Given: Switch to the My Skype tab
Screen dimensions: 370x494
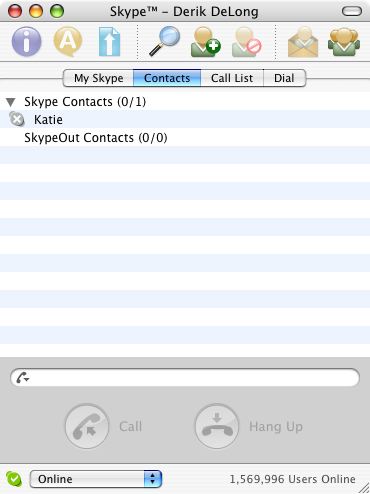Looking at the screenshot, I should pyautogui.click(x=98, y=78).
